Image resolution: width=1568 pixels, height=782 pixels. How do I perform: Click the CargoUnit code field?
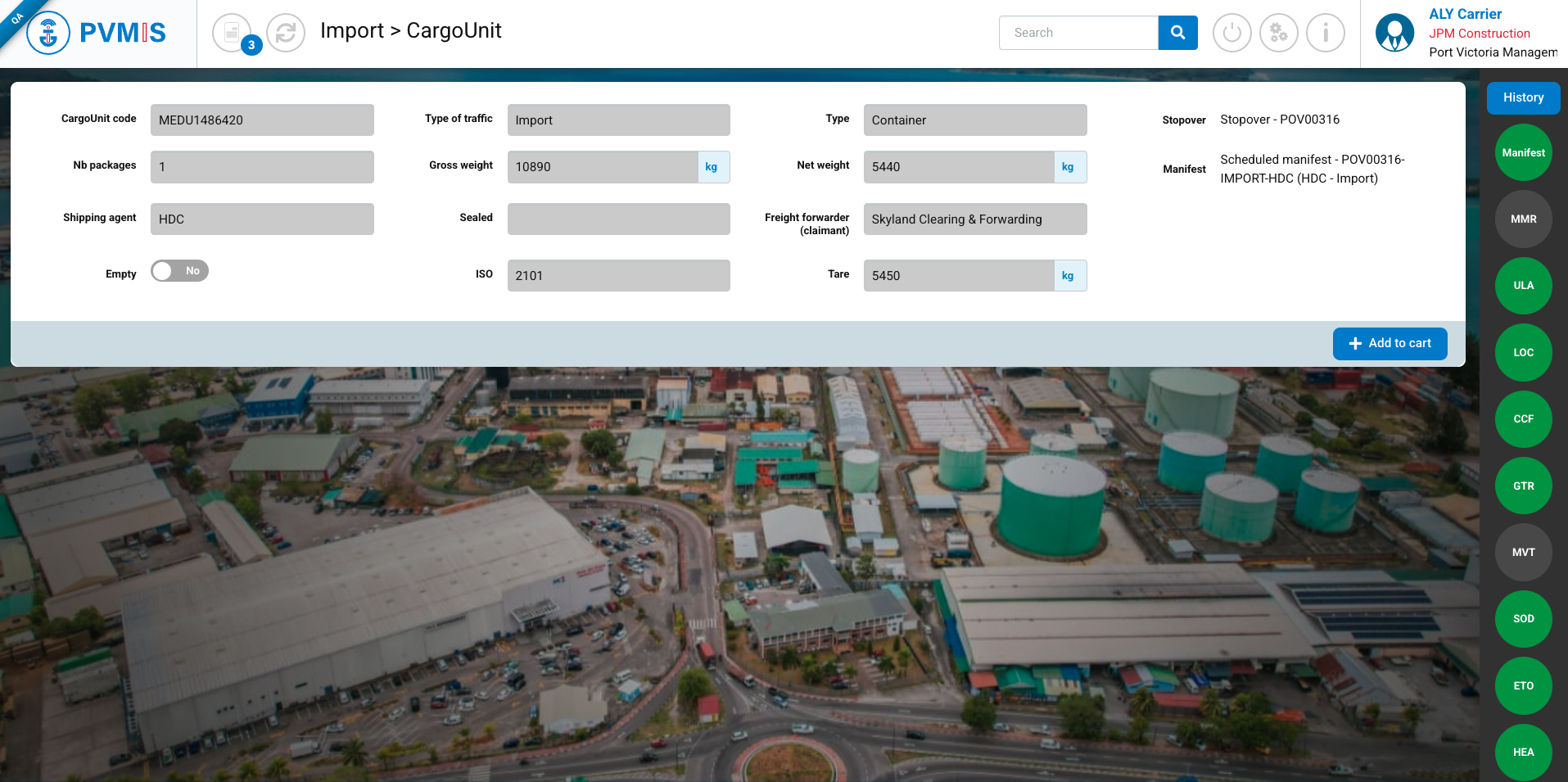pyautogui.click(x=262, y=120)
